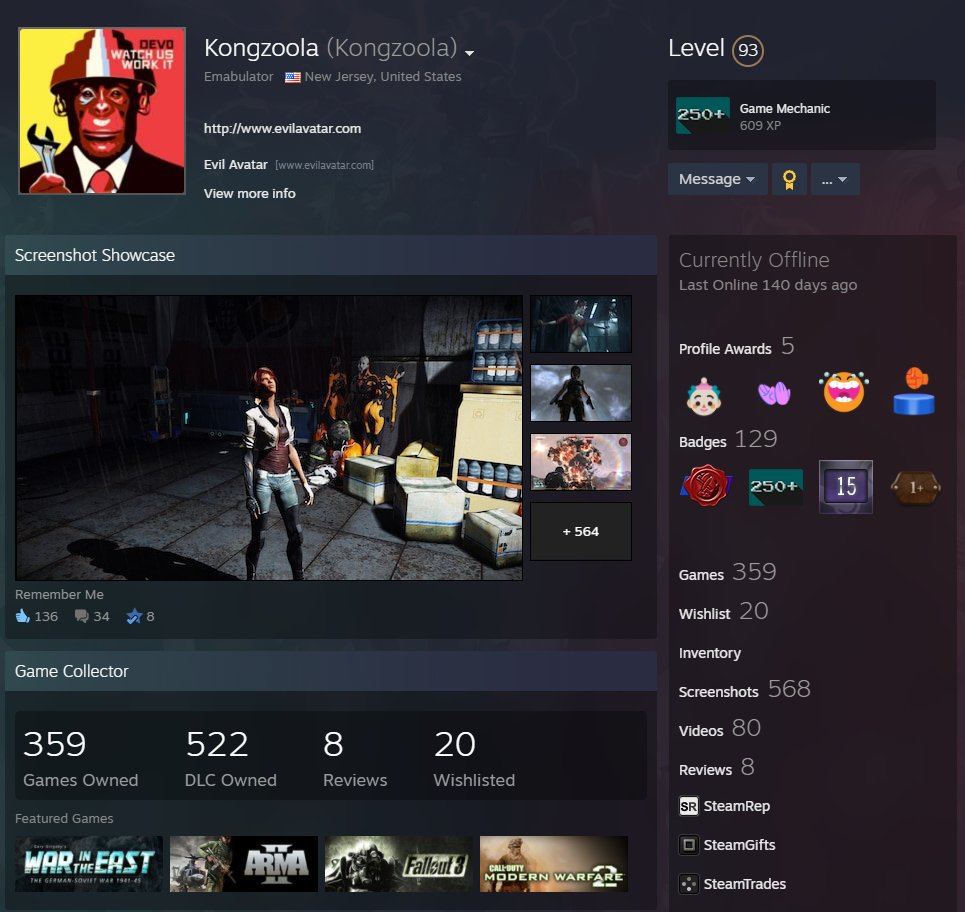
Task: Open the Games 359 sidebar link
Action: [x=727, y=573]
